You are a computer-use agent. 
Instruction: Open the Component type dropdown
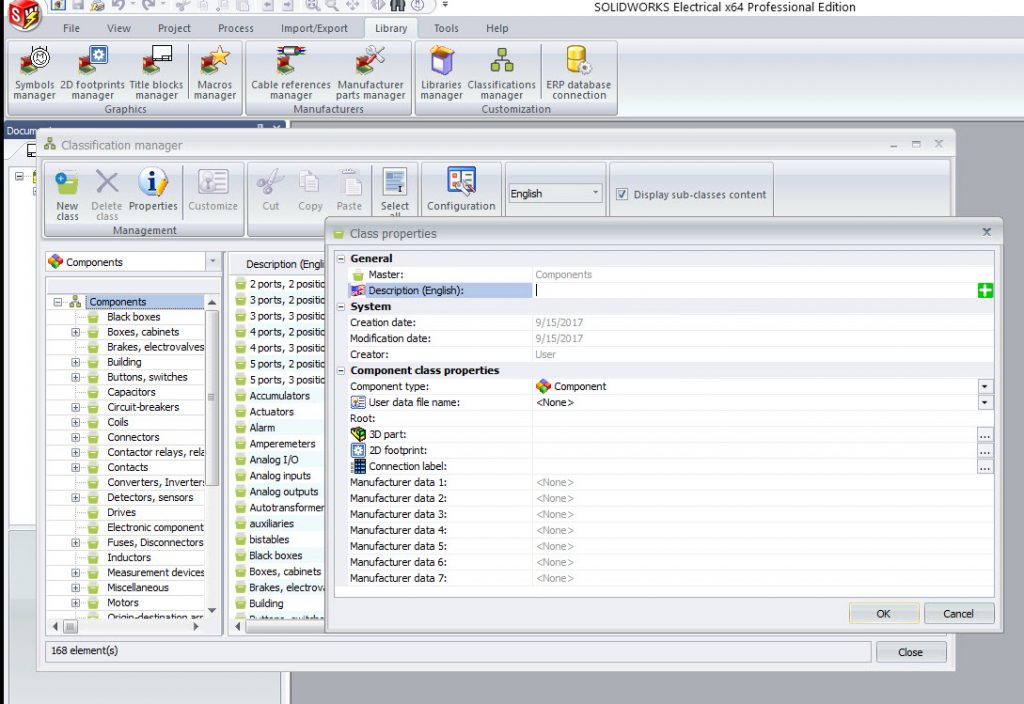pos(985,387)
